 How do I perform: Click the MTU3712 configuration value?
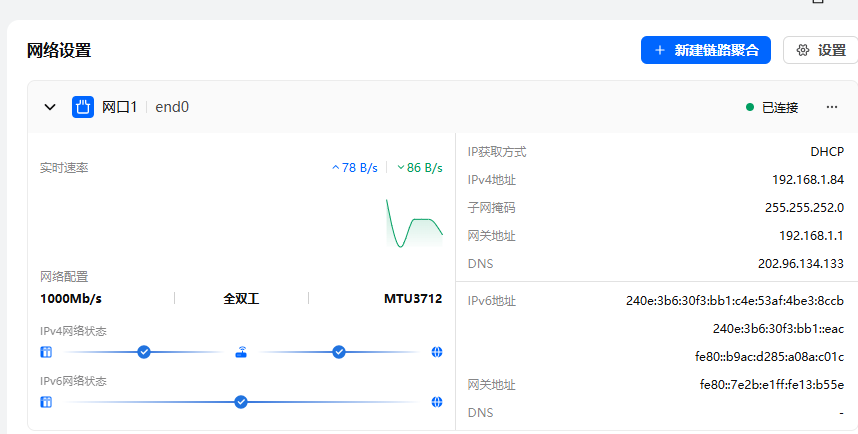tap(412, 298)
